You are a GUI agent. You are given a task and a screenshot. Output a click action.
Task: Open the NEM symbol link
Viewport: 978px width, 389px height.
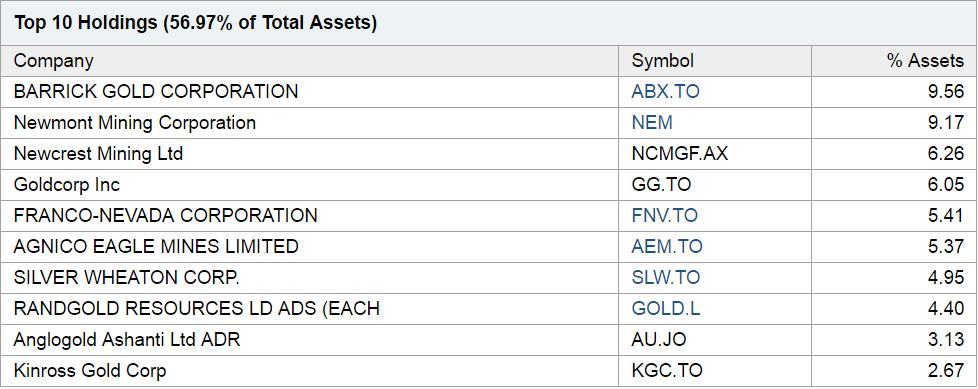pyautogui.click(x=652, y=123)
